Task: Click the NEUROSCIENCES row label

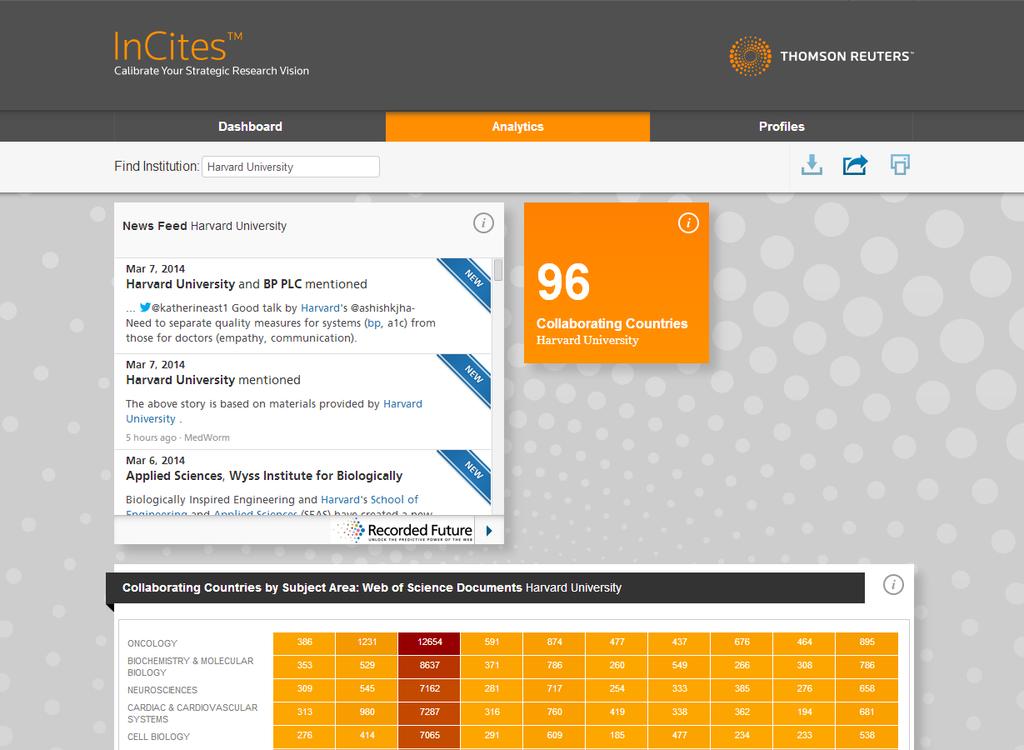Action: pos(162,690)
